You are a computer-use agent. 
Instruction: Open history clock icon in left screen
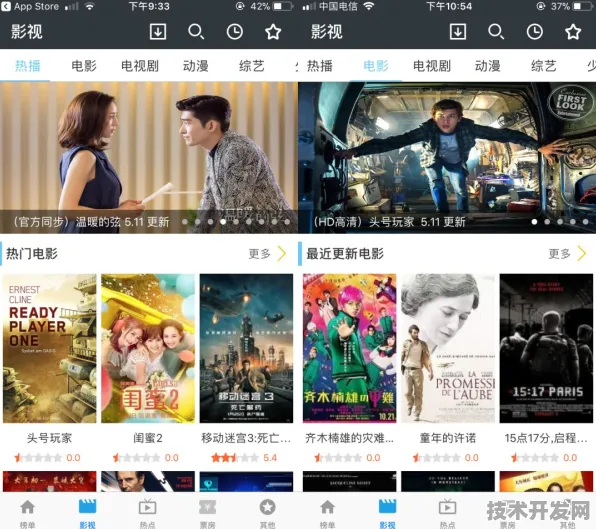pos(235,32)
